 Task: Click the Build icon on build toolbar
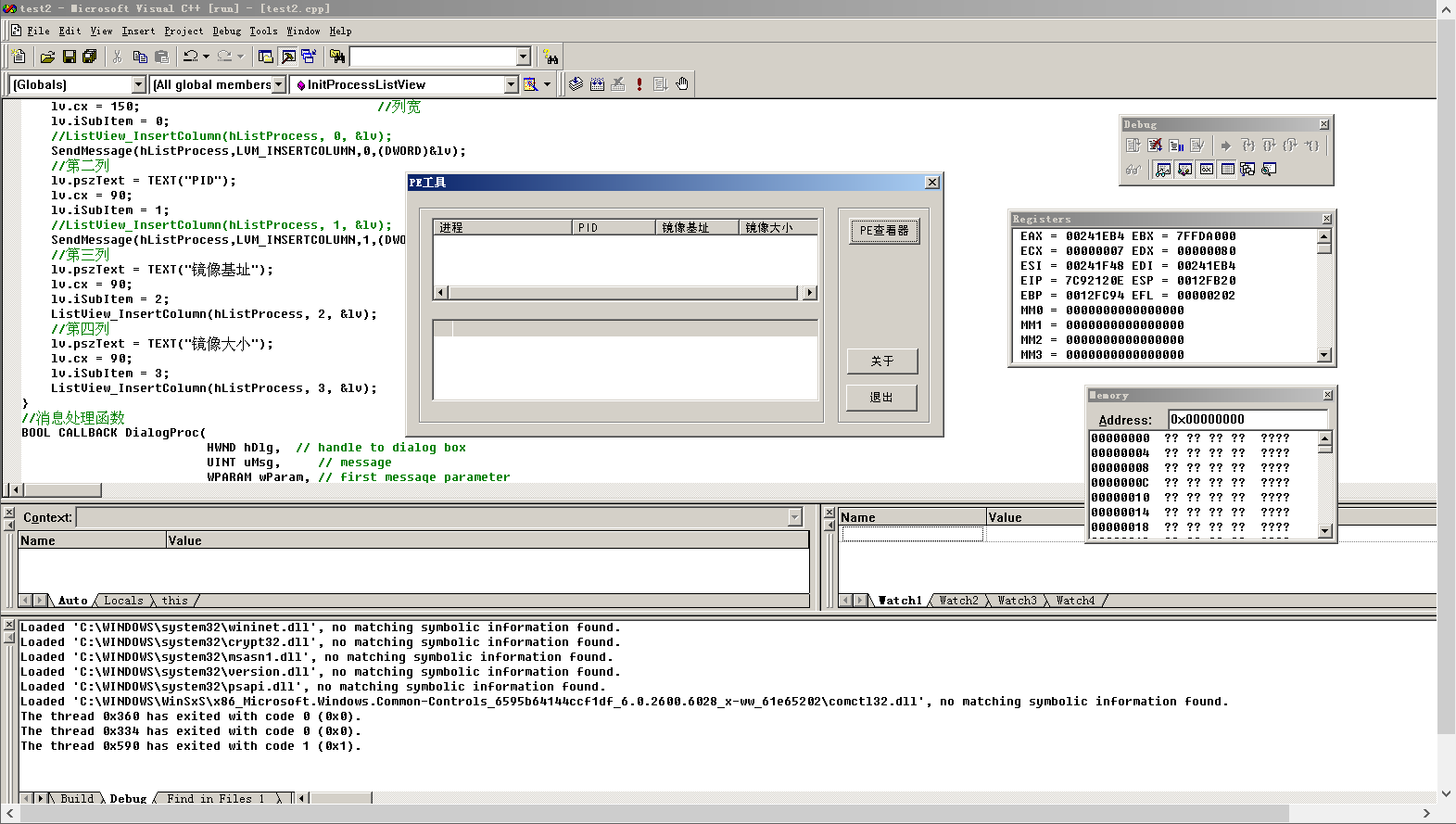[x=597, y=84]
